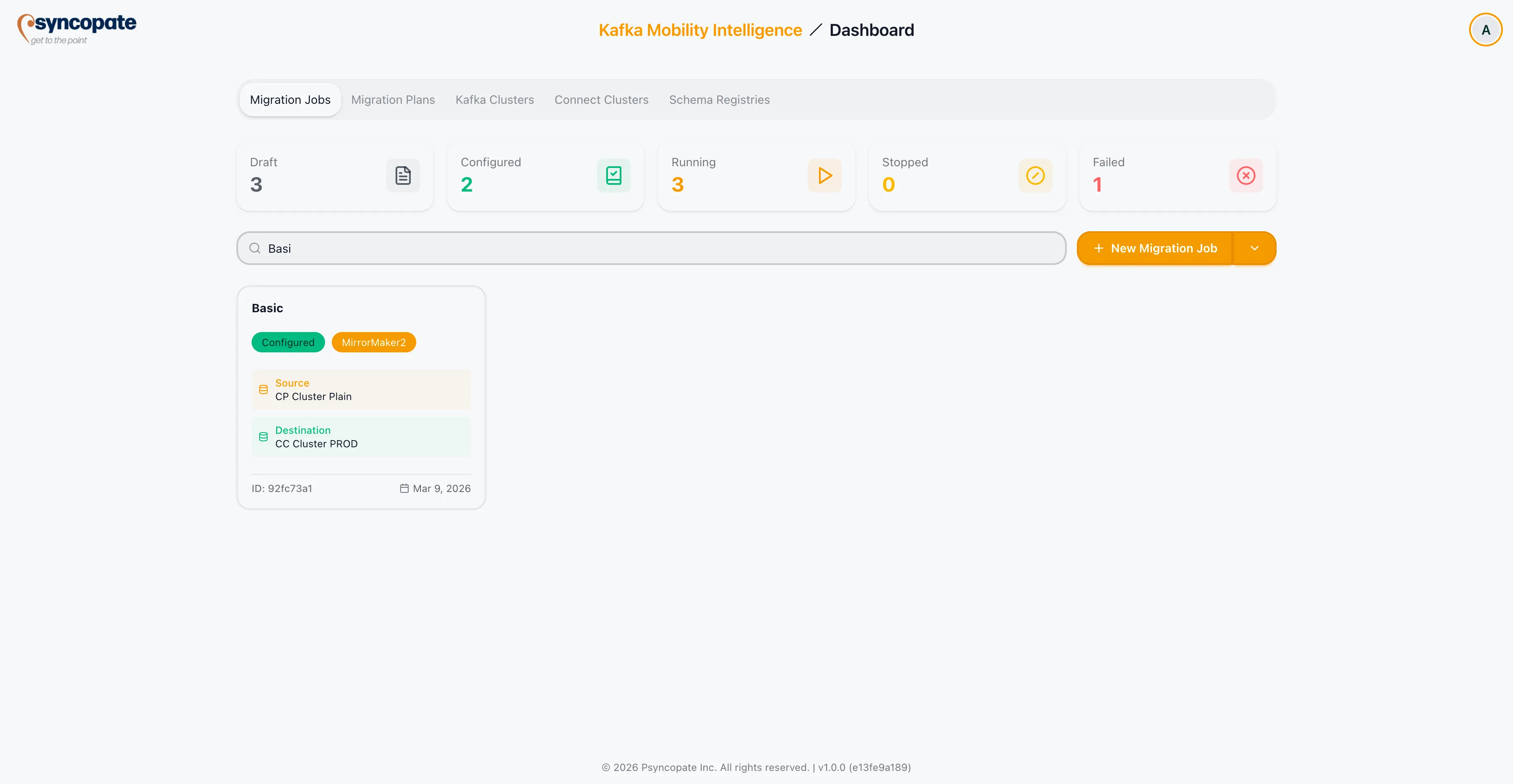Click the Stopped status icon
This screenshot has height=784, width=1513.
1035,175
